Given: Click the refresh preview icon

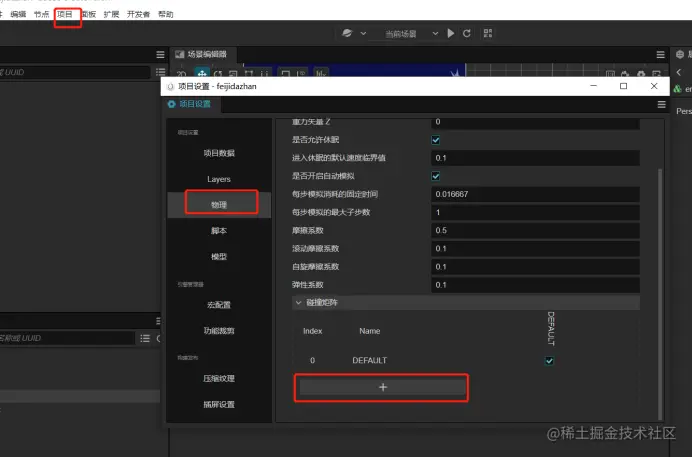Looking at the screenshot, I should click(x=466, y=33).
